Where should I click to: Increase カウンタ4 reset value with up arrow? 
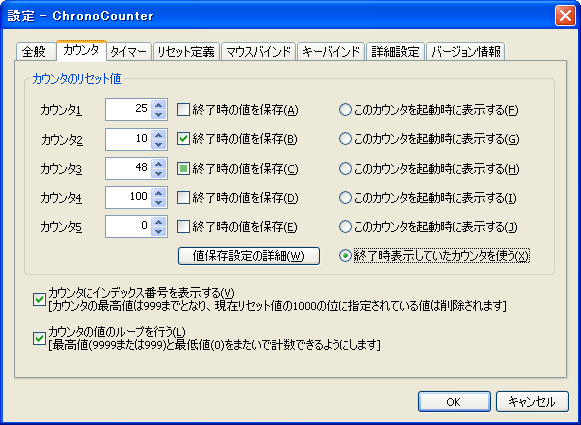[159, 193]
